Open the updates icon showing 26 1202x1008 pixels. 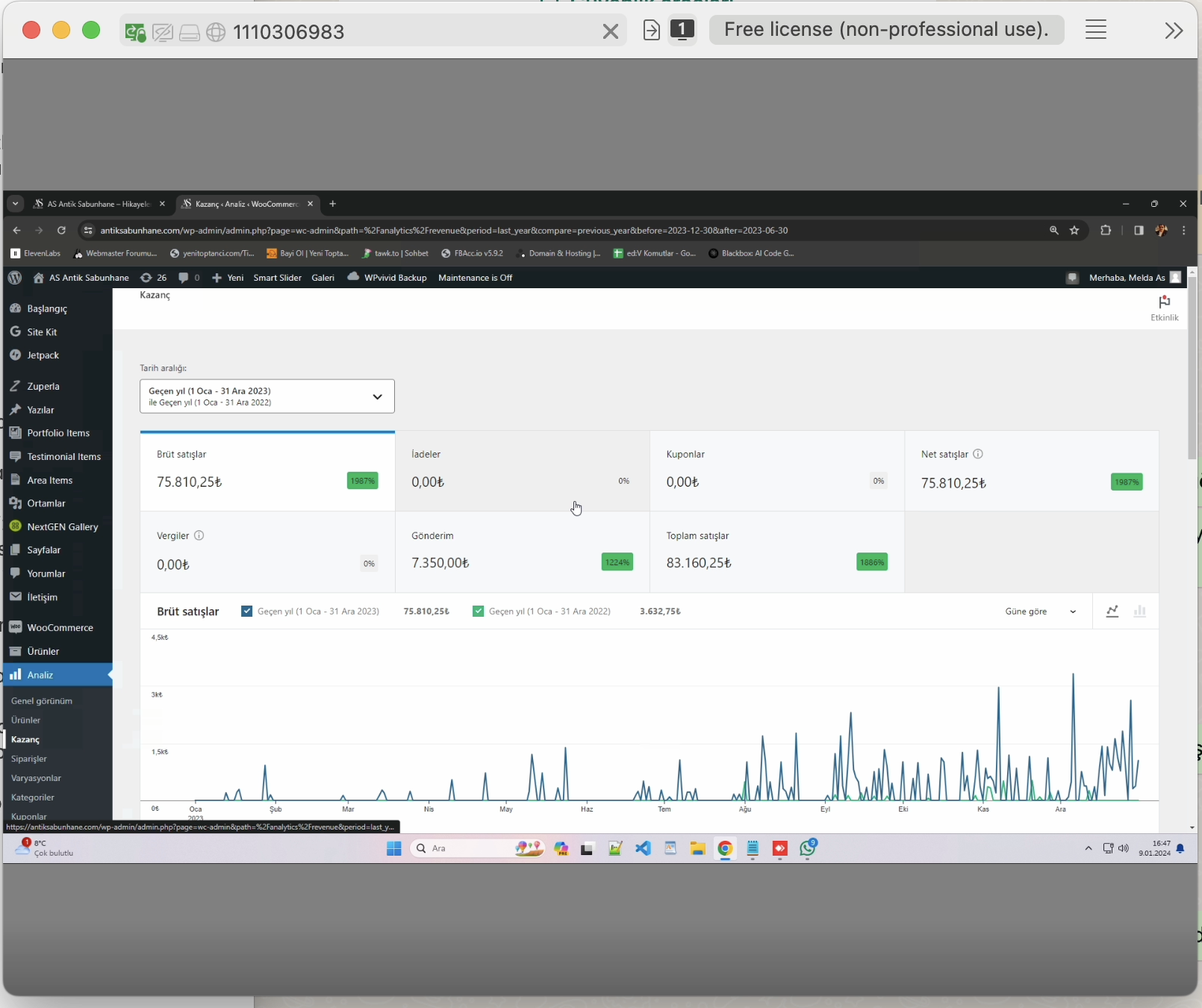[154, 278]
